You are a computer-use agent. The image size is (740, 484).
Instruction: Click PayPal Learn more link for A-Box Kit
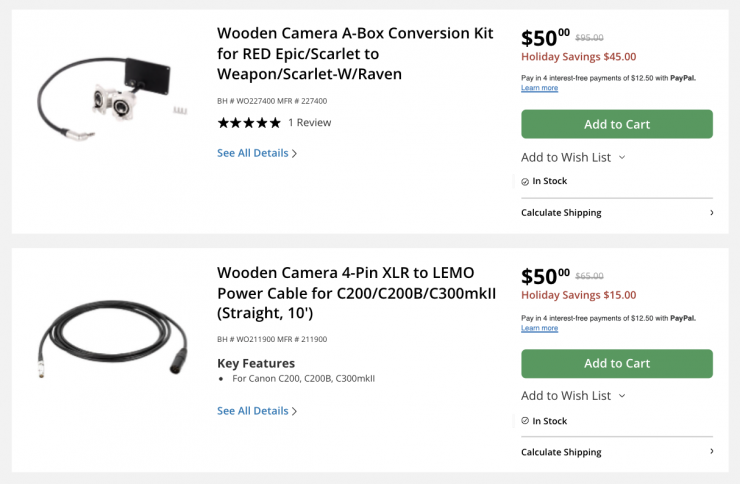click(x=539, y=88)
